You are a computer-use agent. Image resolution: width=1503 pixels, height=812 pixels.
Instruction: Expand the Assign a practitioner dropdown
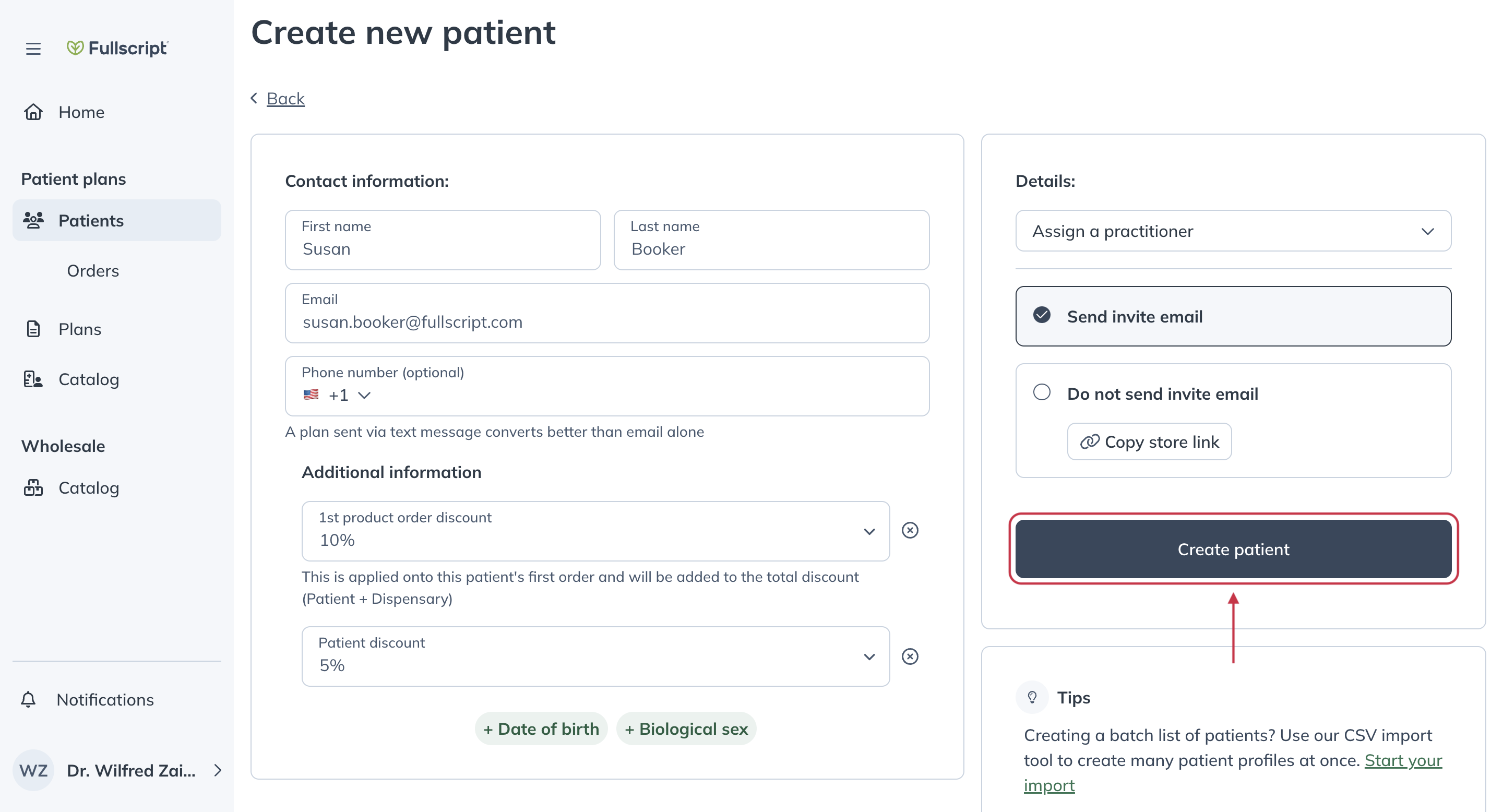tap(1233, 231)
